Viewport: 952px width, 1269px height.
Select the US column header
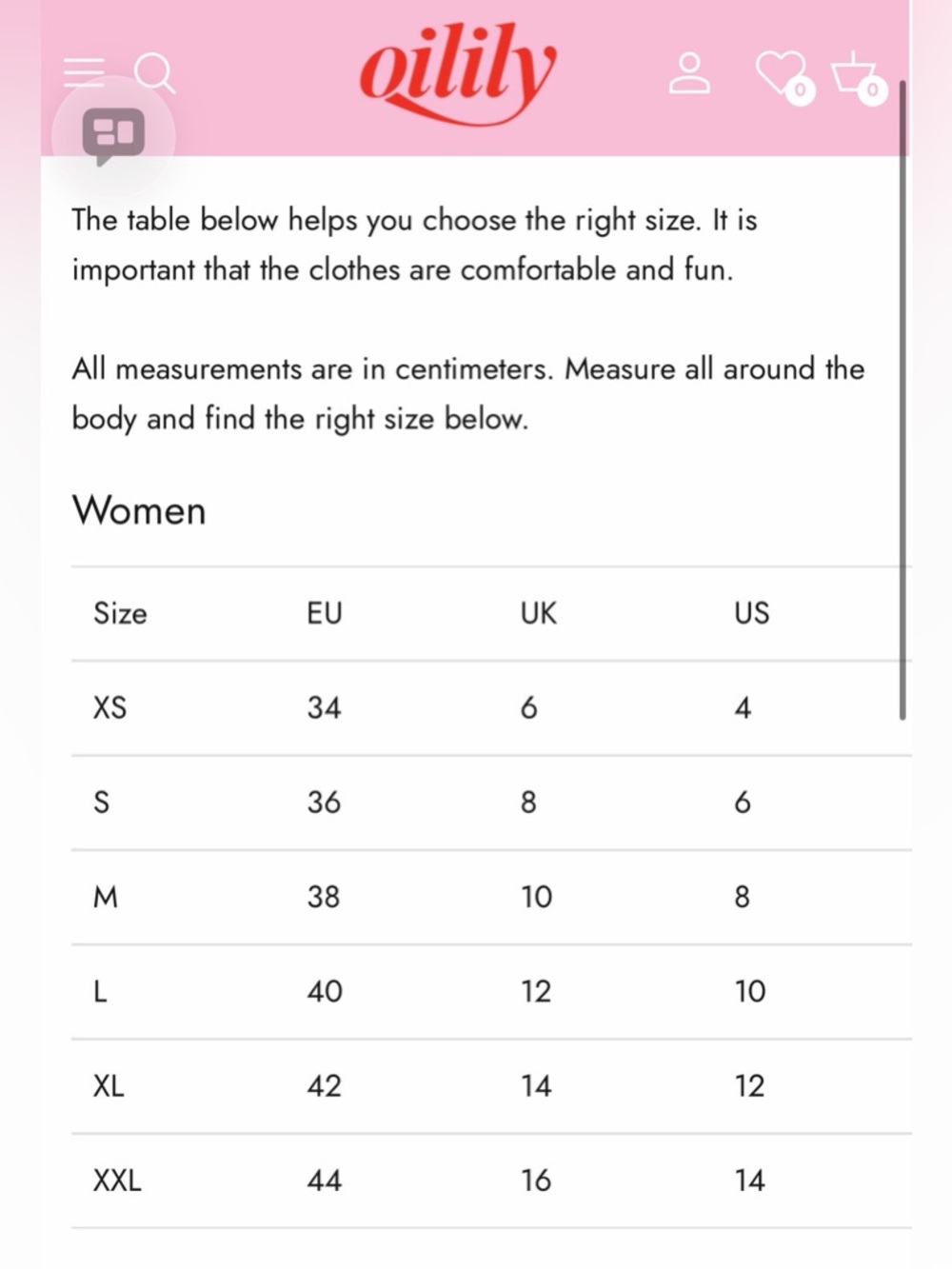751,613
